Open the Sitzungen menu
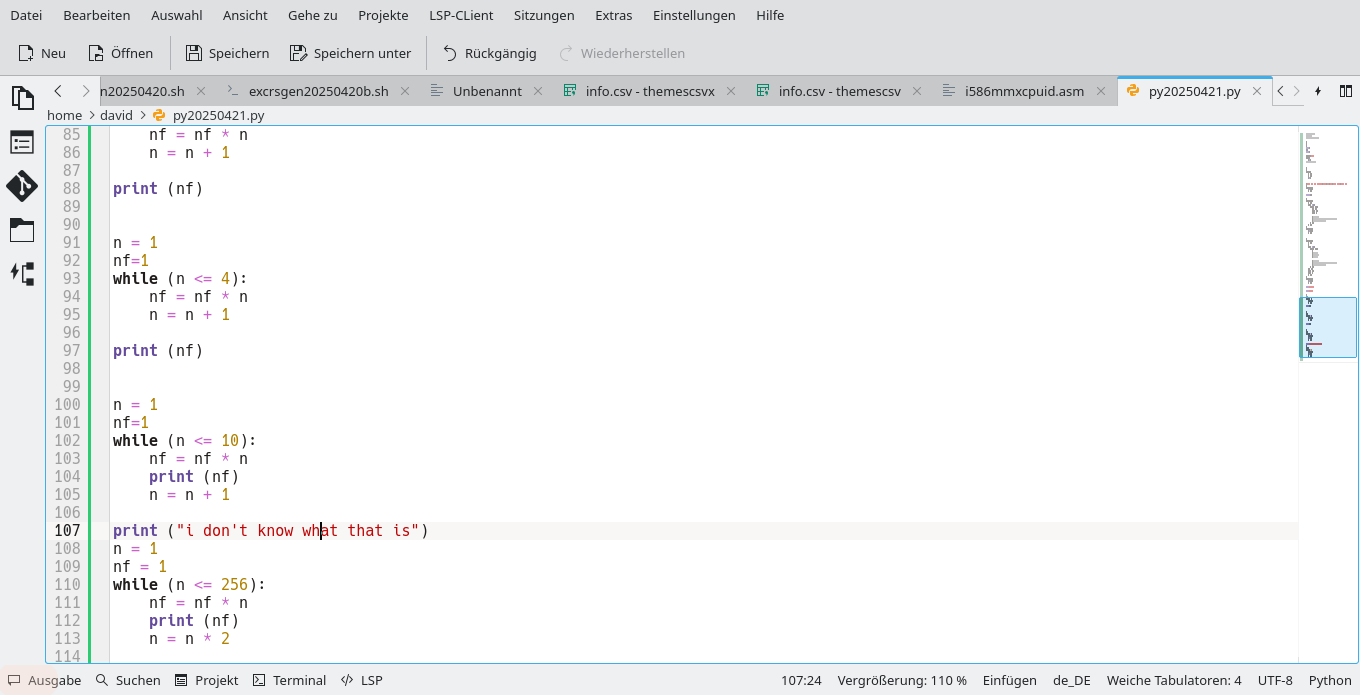 [542, 15]
